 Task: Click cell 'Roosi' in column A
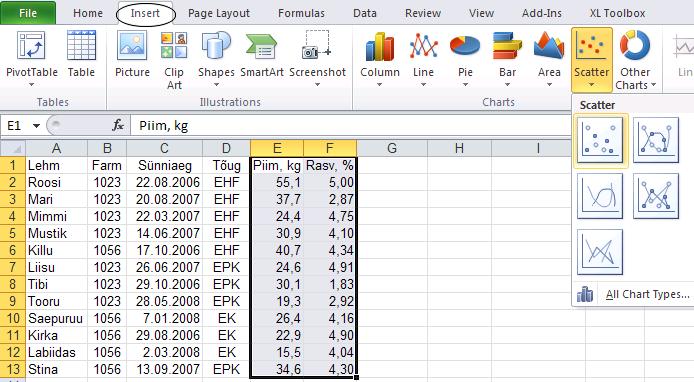tap(57, 182)
